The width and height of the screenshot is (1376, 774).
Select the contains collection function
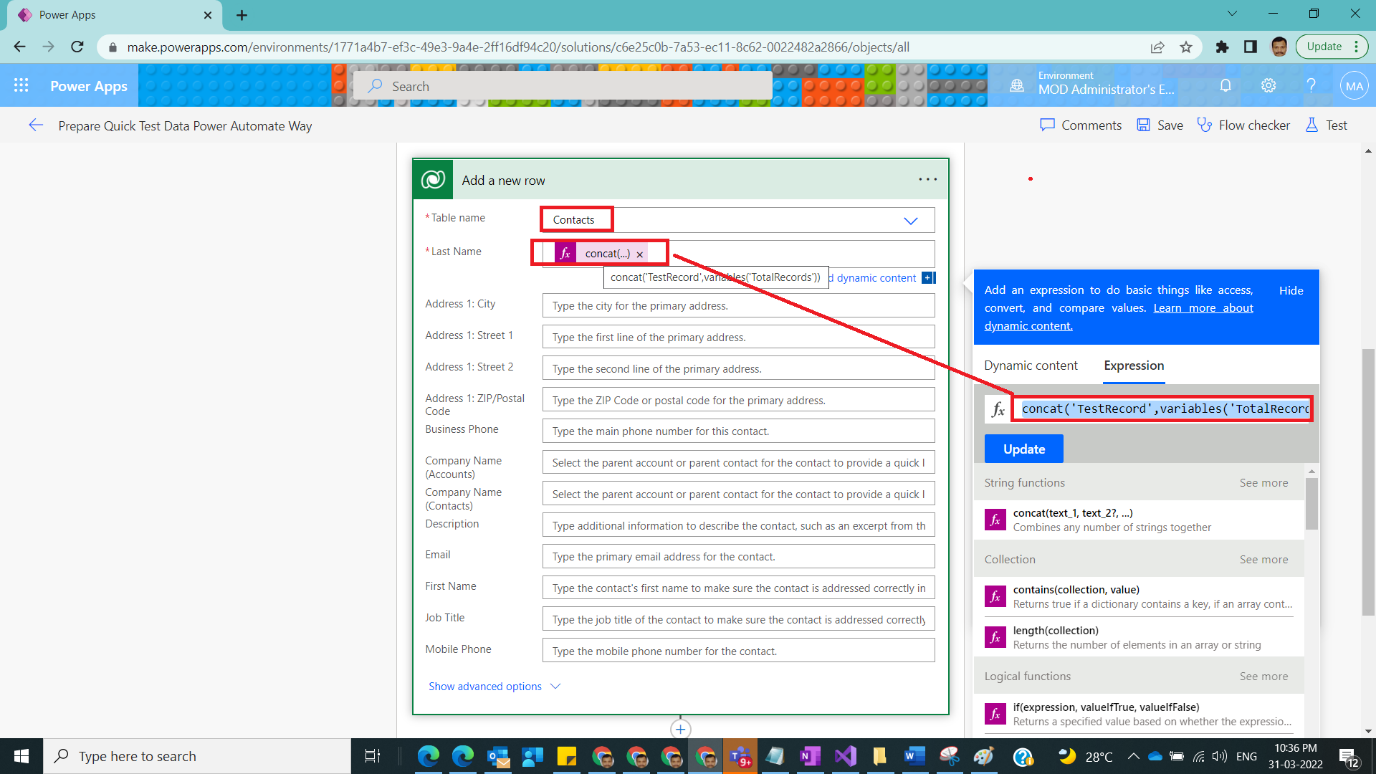point(1100,595)
